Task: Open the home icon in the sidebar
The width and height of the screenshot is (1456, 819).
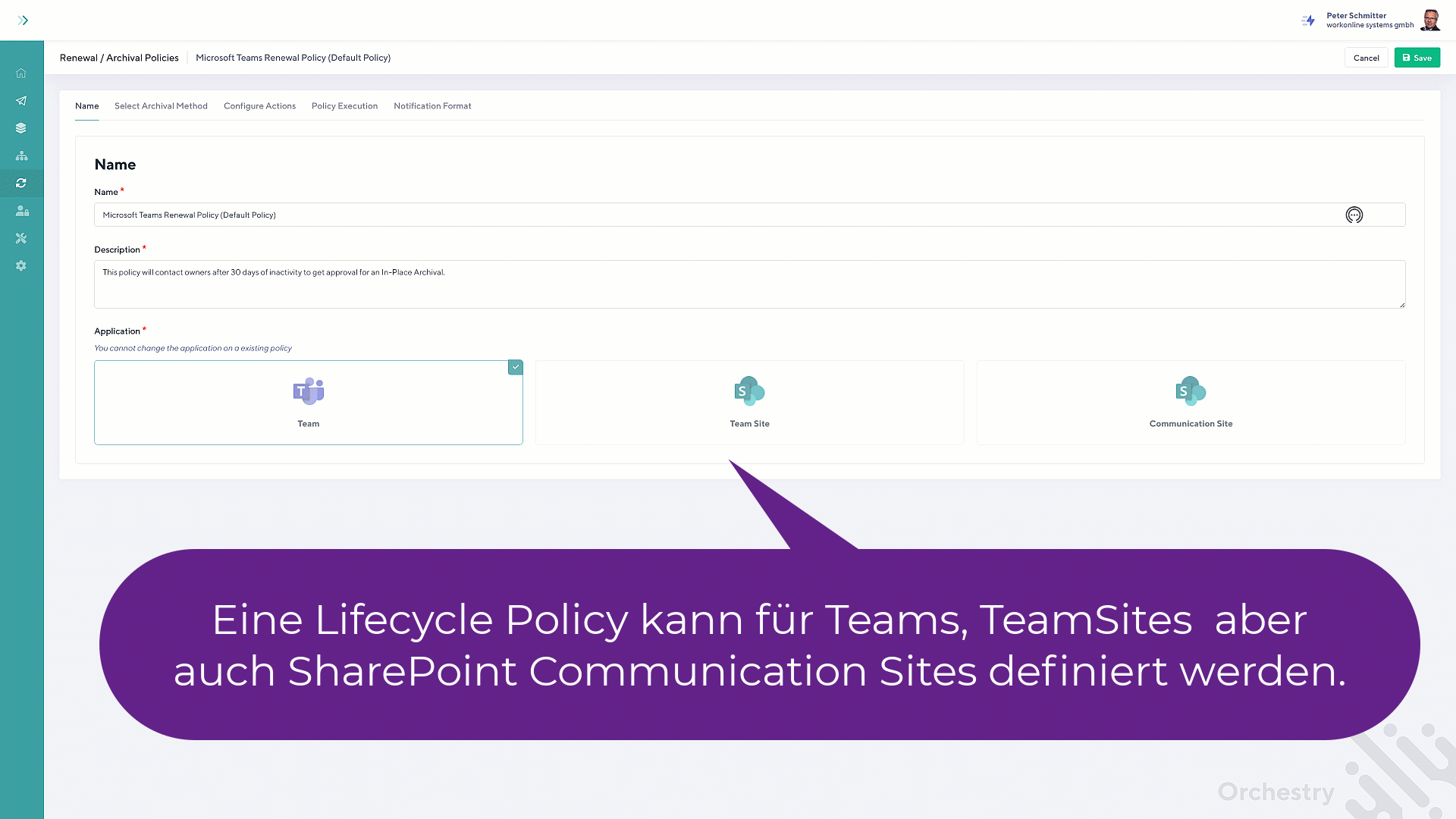Action: pos(21,74)
